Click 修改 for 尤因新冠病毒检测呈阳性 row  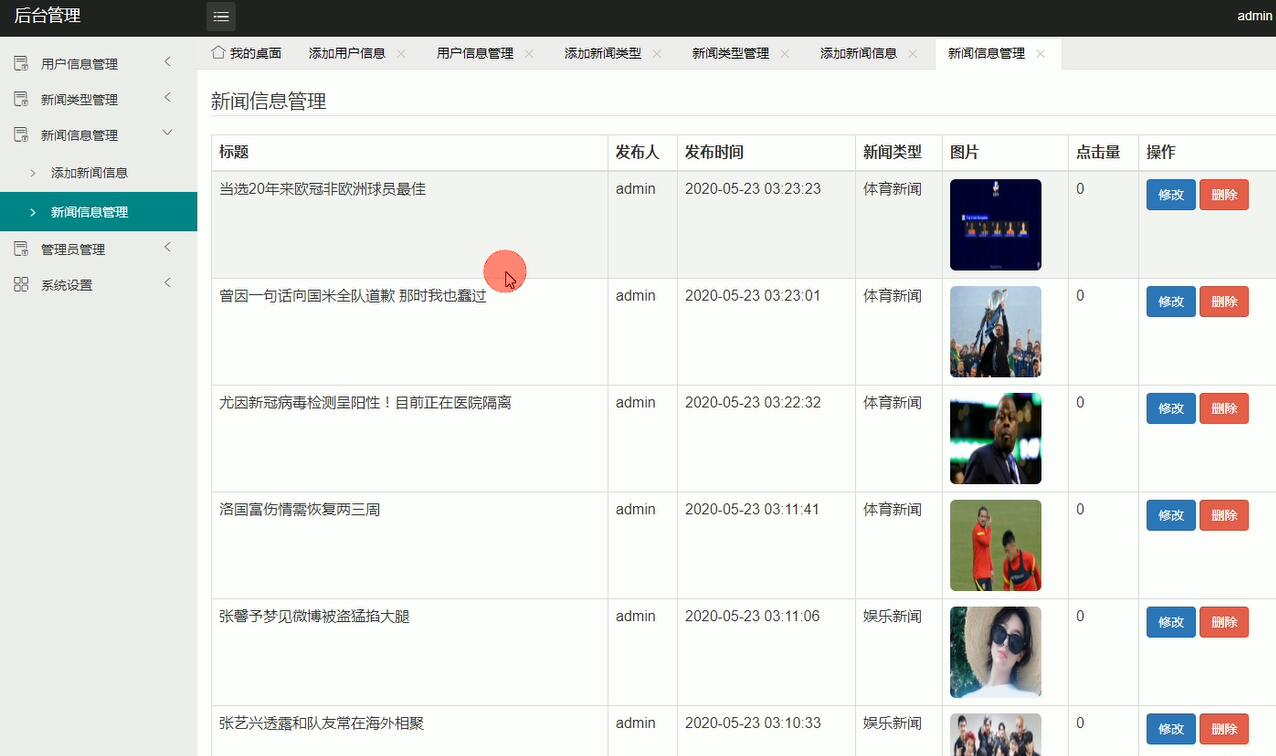point(1171,409)
